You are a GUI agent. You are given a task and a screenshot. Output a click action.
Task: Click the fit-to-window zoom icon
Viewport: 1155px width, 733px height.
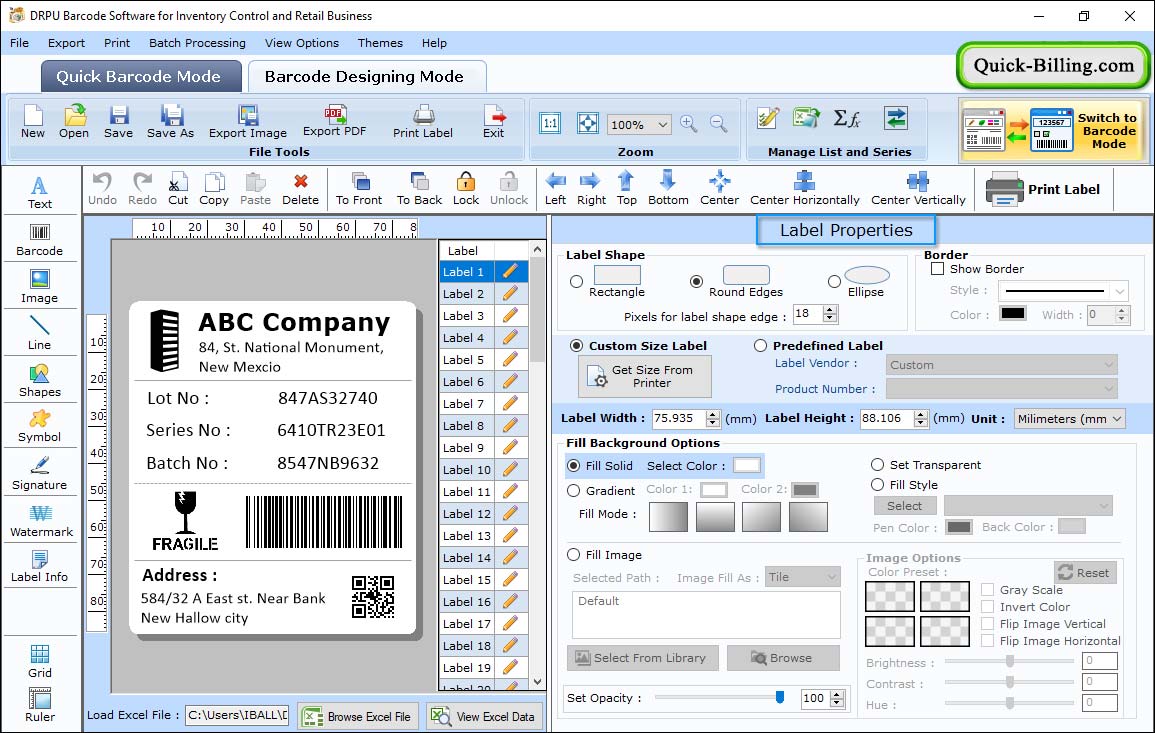tap(588, 124)
